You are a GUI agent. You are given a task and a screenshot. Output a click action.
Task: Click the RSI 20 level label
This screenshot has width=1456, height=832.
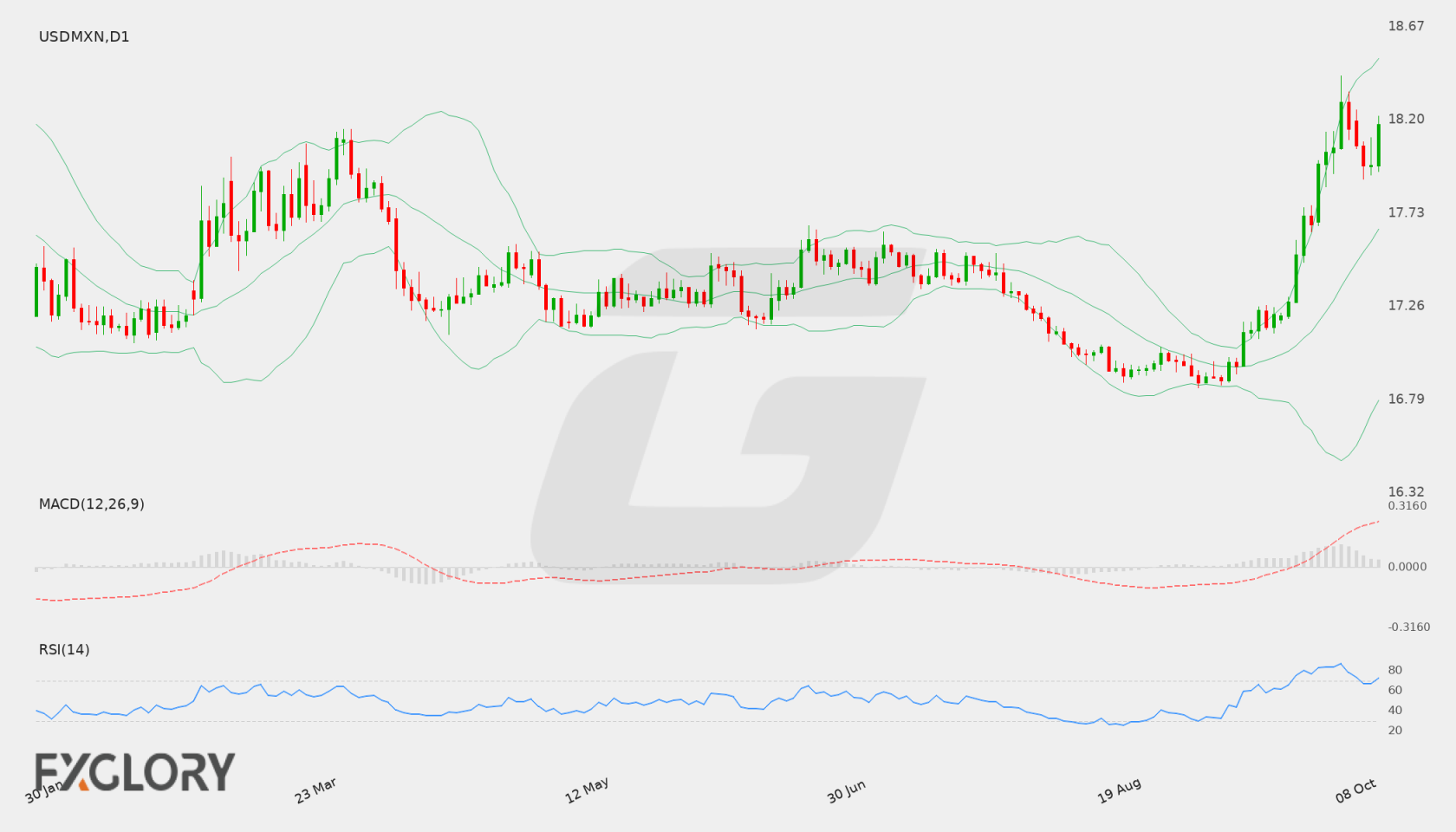[1395, 730]
